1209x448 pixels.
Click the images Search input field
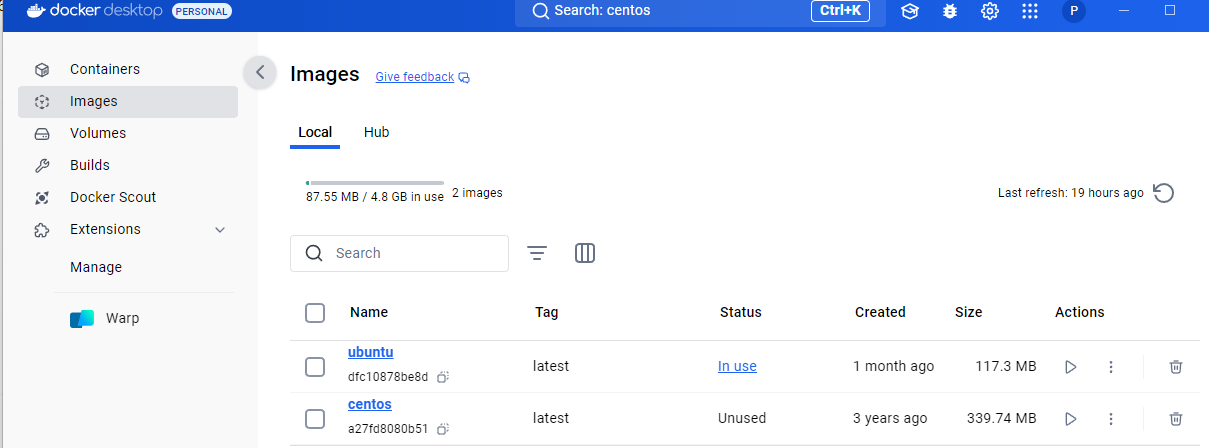click(x=415, y=253)
